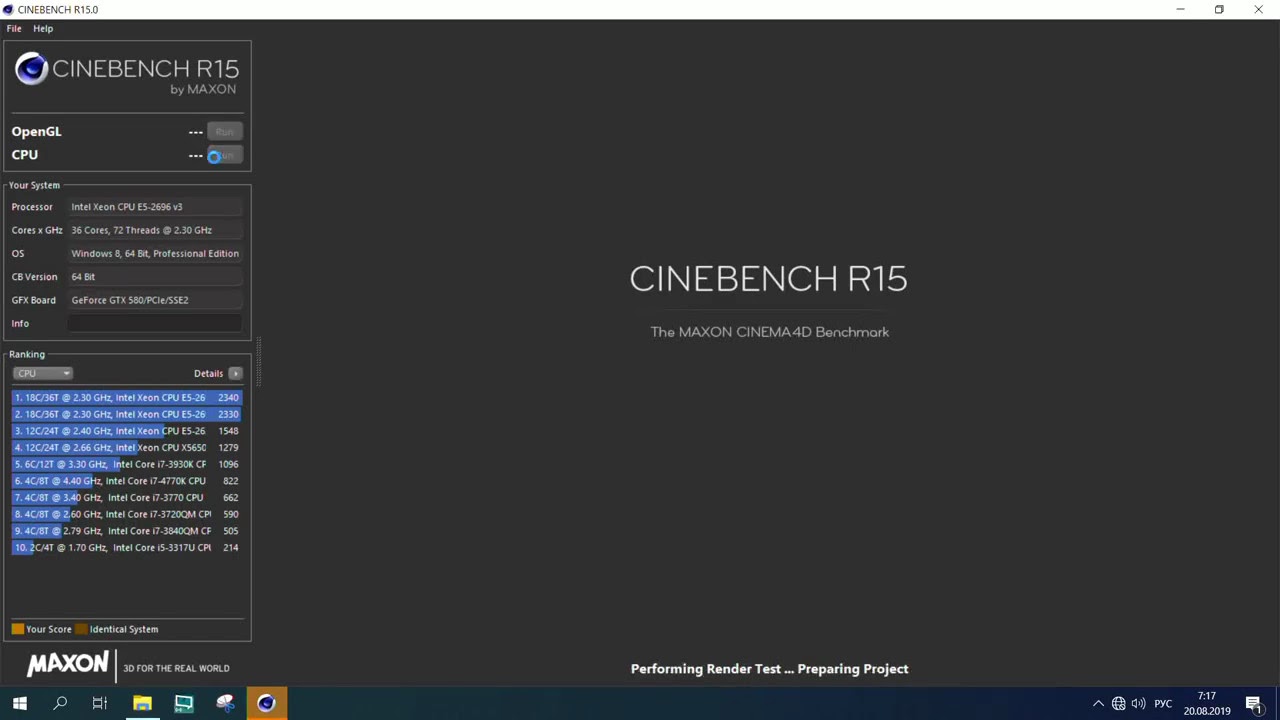Select the Core i5-3317U ranking row
This screenshot has height=720, width=1280.
coord(127,547)
